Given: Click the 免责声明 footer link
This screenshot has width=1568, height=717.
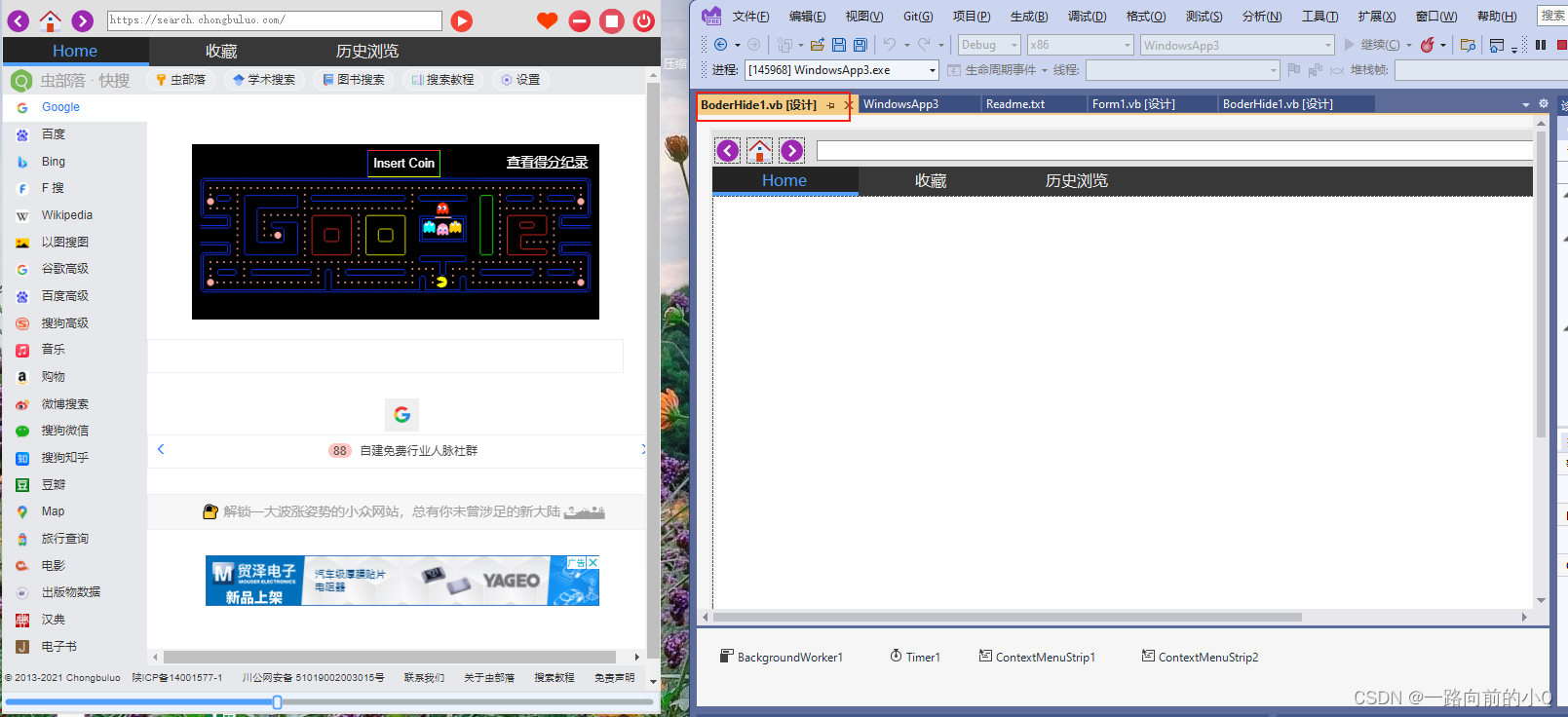Looking at the screenshot, I should 614,678.
